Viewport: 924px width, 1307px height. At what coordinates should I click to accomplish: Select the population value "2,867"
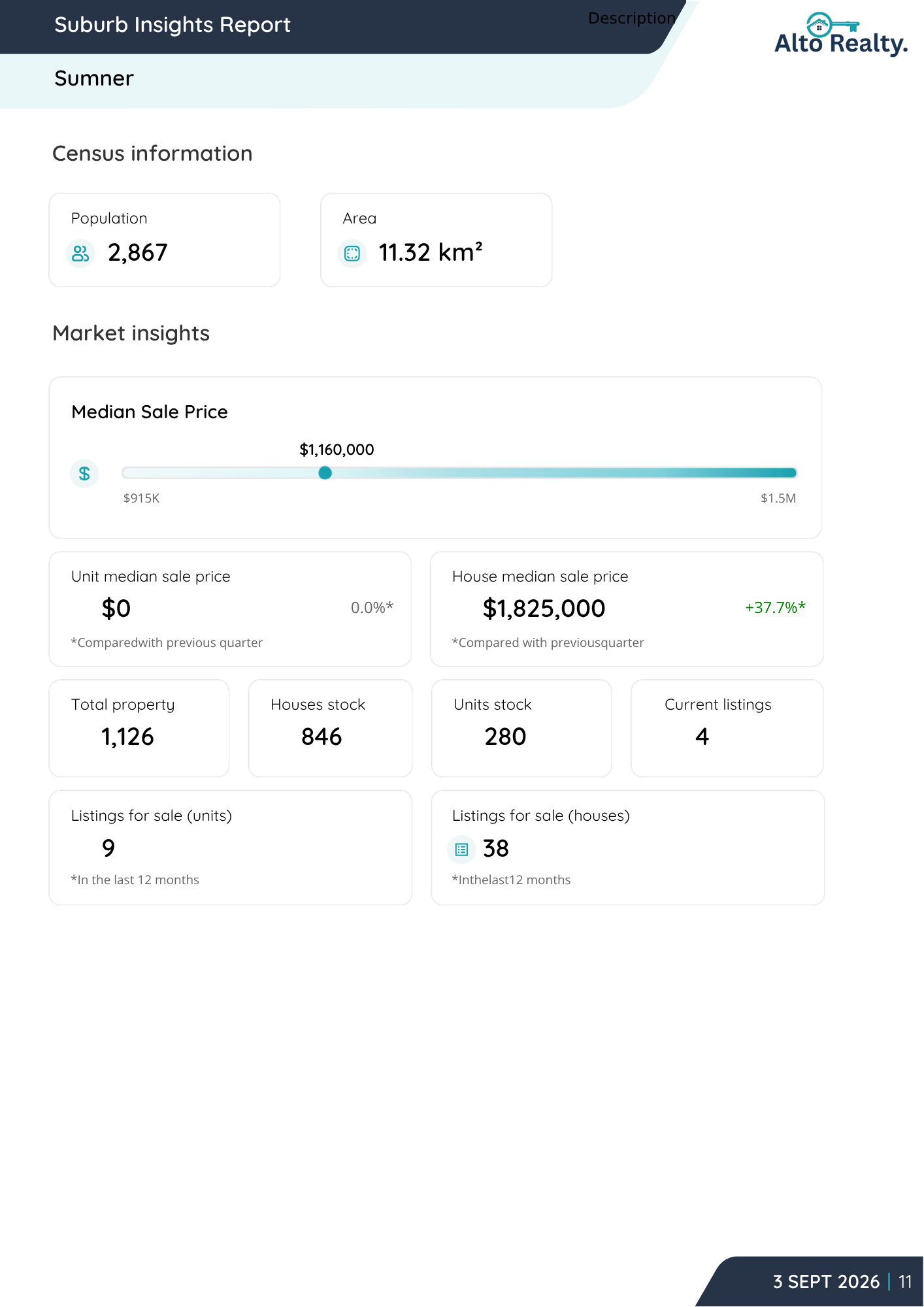click(138, 253)
